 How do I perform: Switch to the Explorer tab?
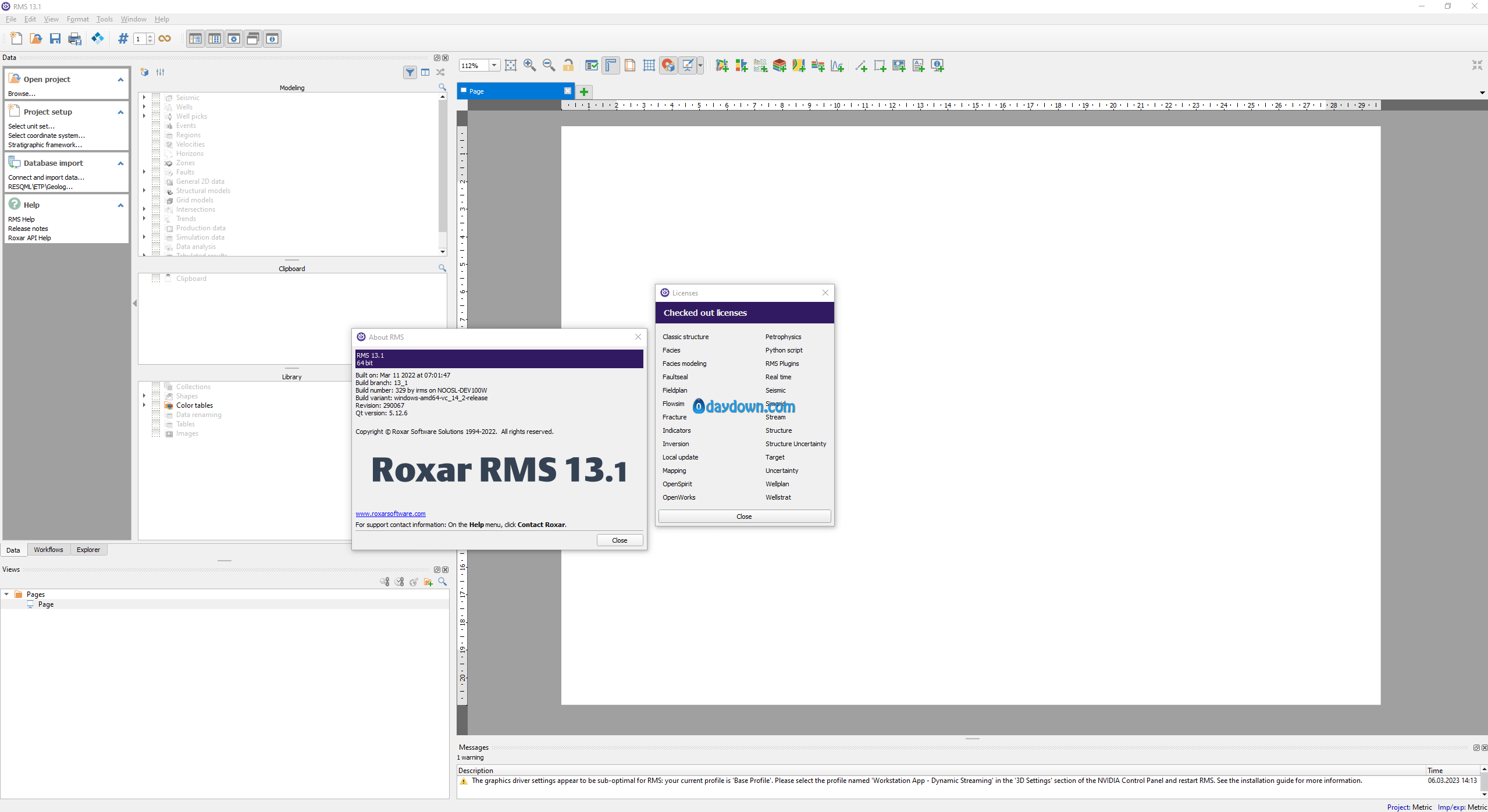coord(88,550)
